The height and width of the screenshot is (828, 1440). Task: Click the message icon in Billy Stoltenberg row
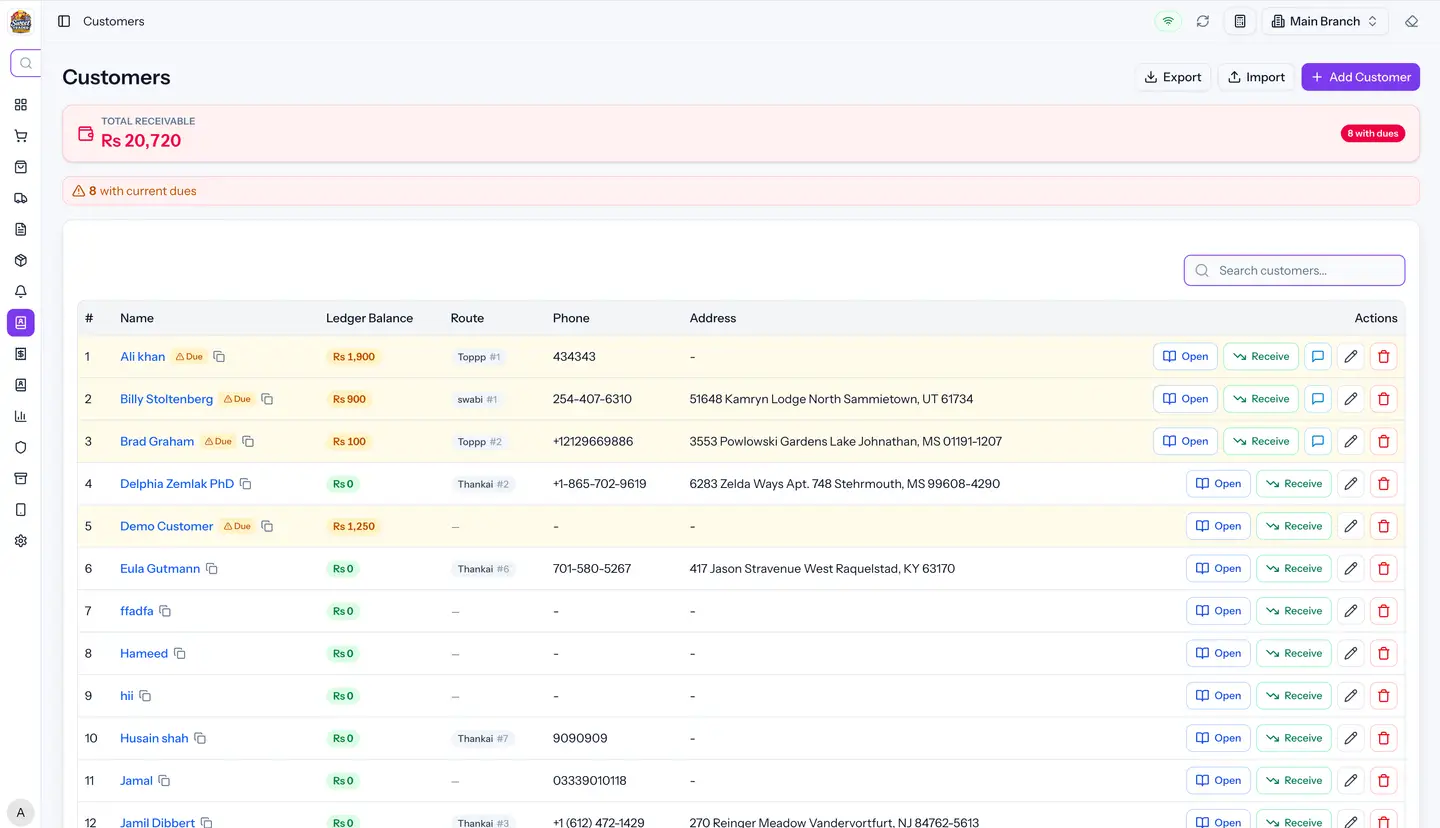click(1318, 399)
